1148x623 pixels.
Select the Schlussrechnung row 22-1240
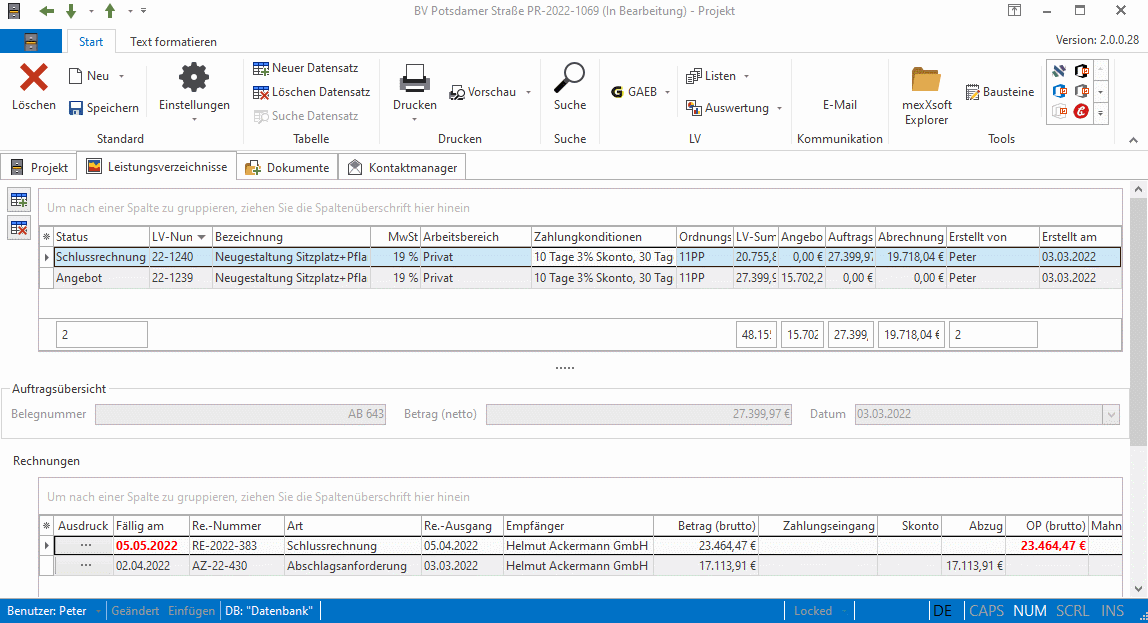[x=587, y=257]
